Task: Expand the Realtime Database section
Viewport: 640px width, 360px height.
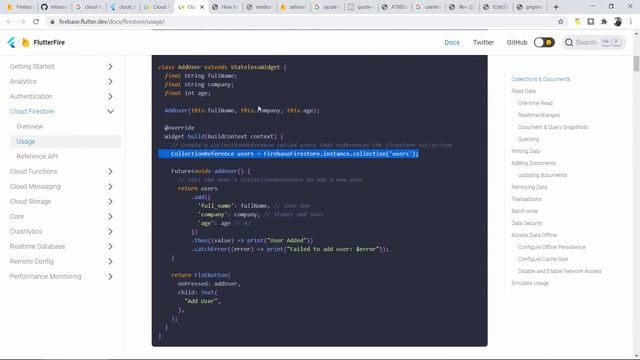Action: pyautogui.click(x=110, y=247)
